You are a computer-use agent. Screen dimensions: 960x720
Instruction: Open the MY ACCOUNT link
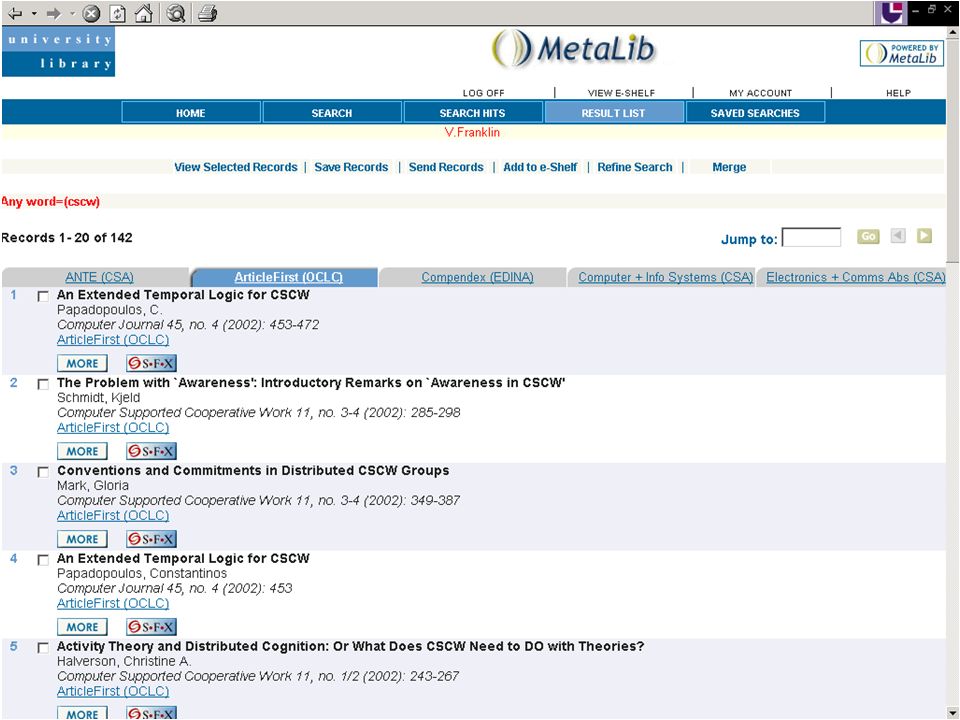click(x=760, y=93)
